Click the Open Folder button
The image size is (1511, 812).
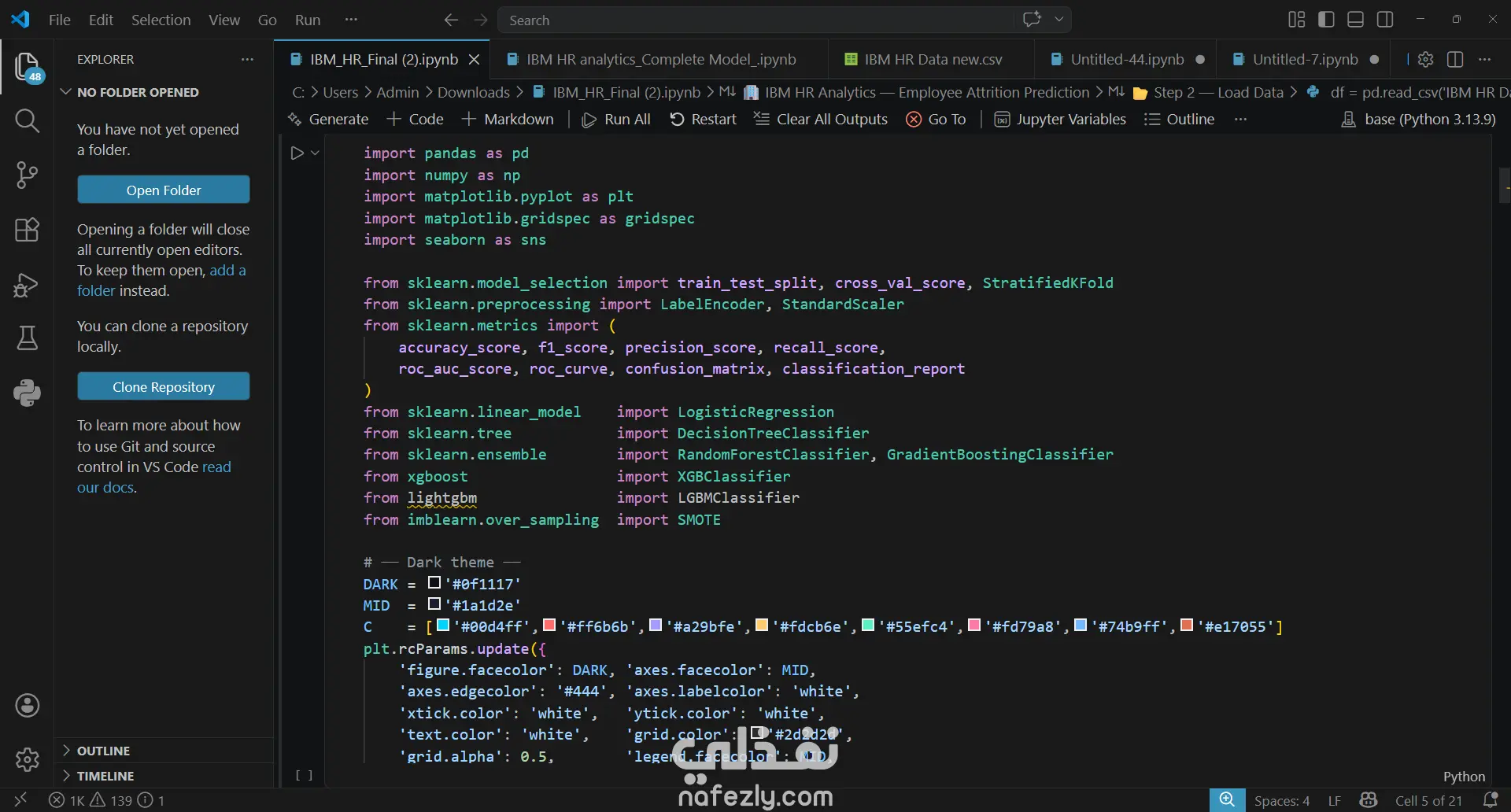tap(164, 190)
